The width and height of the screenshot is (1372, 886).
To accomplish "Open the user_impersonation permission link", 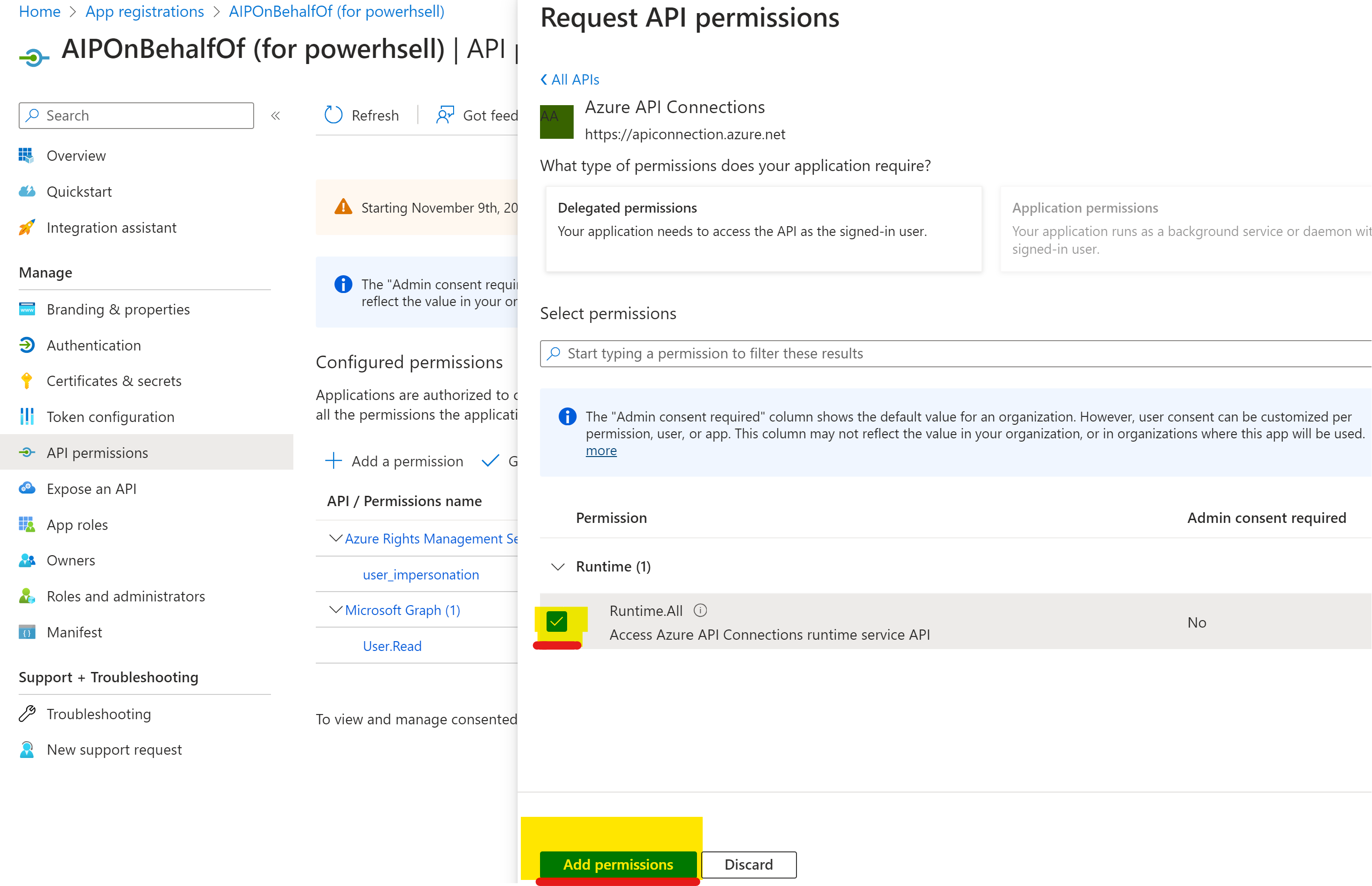I will click(x=421, y=574).
